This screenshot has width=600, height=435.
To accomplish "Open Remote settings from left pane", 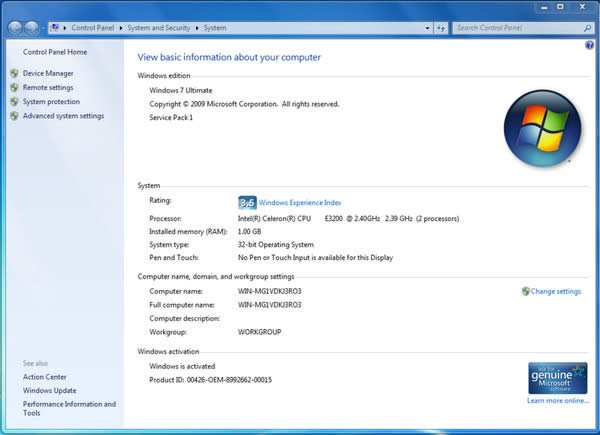I will click(48, 87).
